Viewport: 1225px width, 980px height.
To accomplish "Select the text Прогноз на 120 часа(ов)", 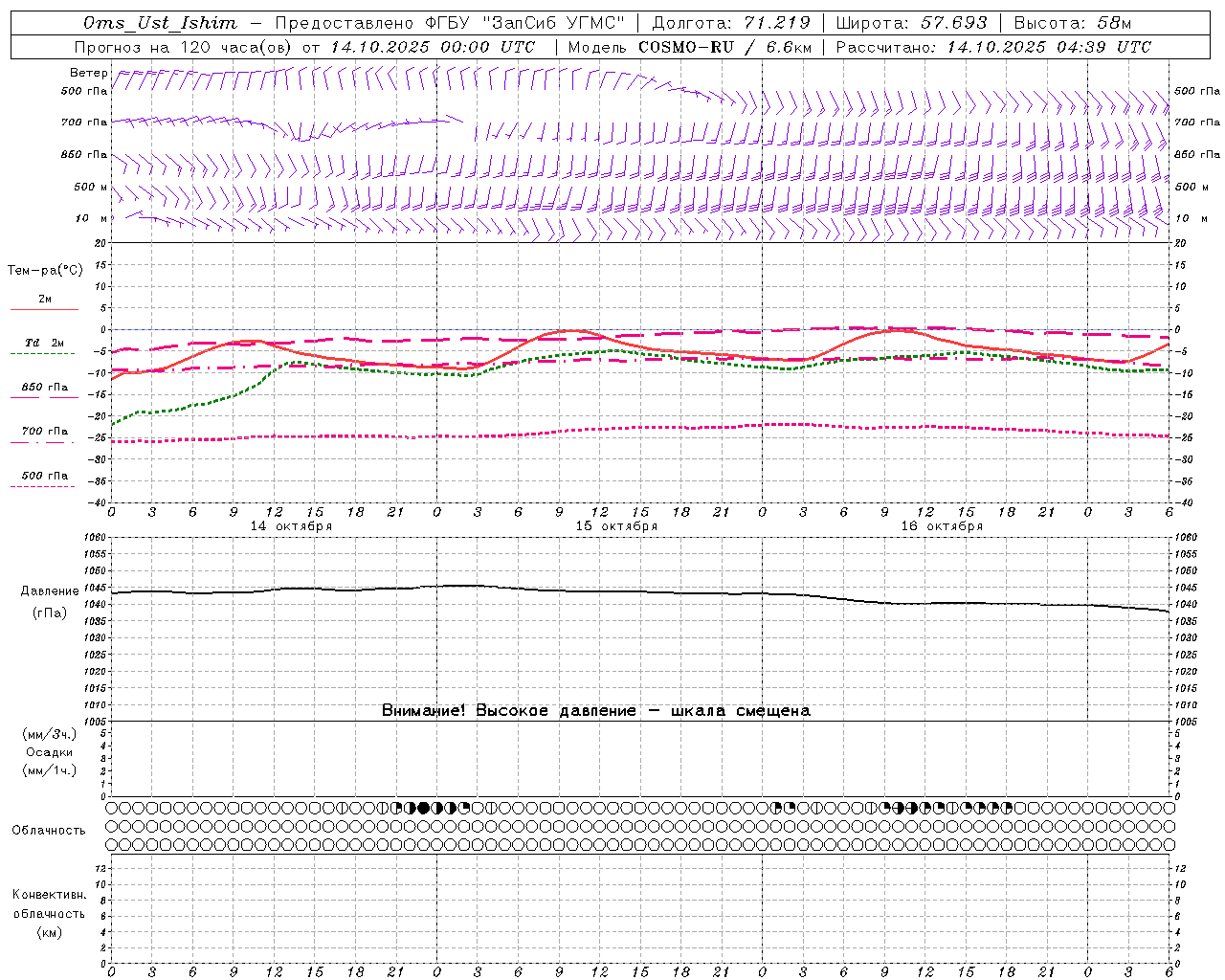I will tap(185, 47).
